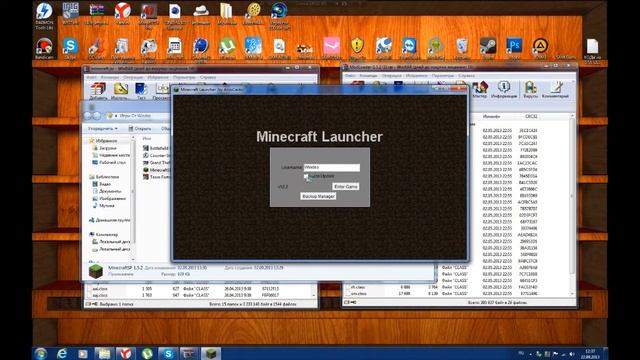Open Справка menu in right WinRAR window
The image size is (640, 360).
(x=466, y=76)
